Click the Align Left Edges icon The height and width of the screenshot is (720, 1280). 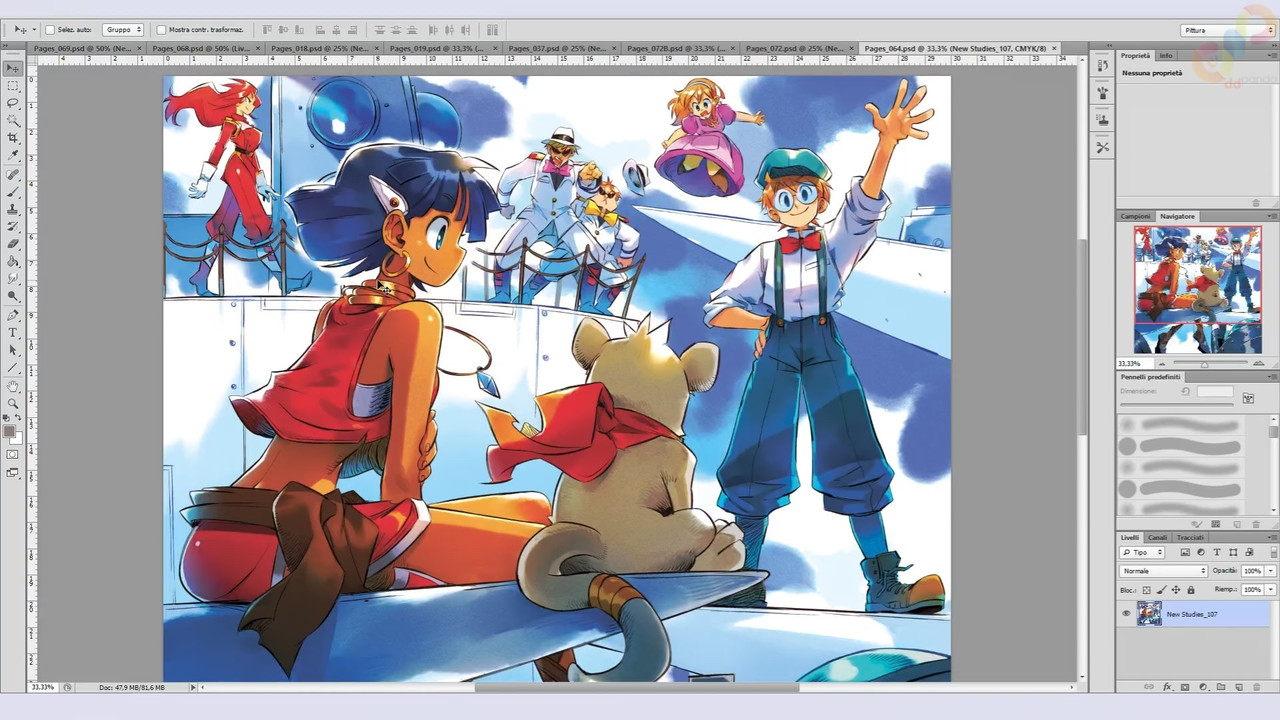pos(320,30)
